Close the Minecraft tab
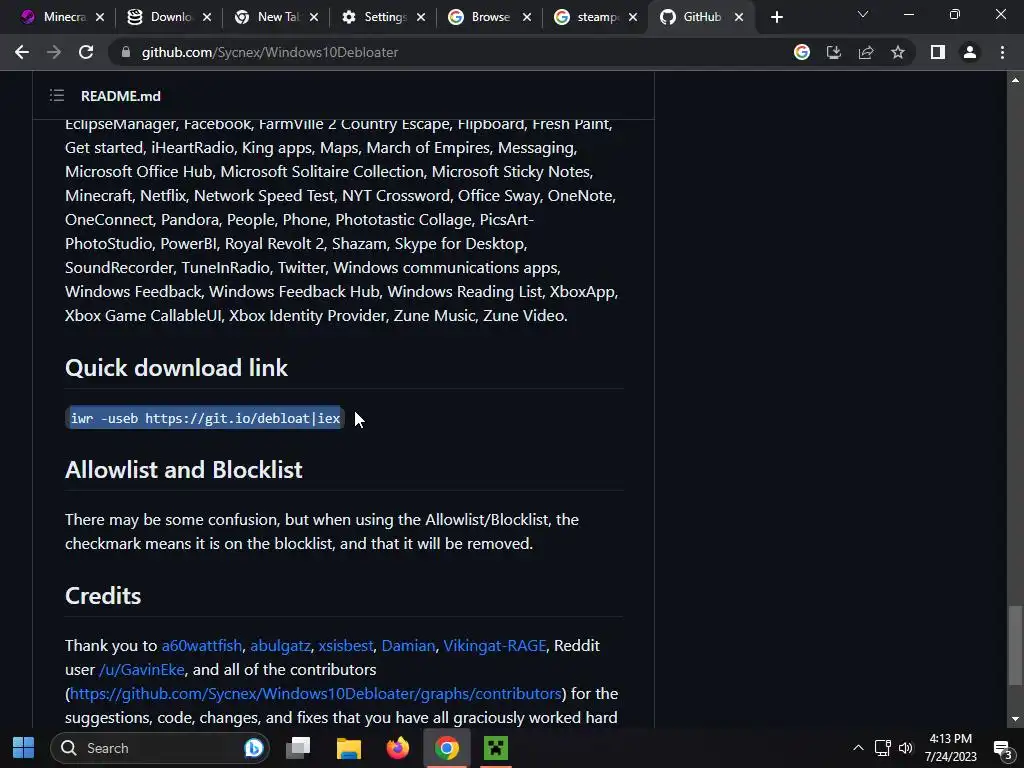The height and width of the screenshot is (768, 1024). [100, 17]
